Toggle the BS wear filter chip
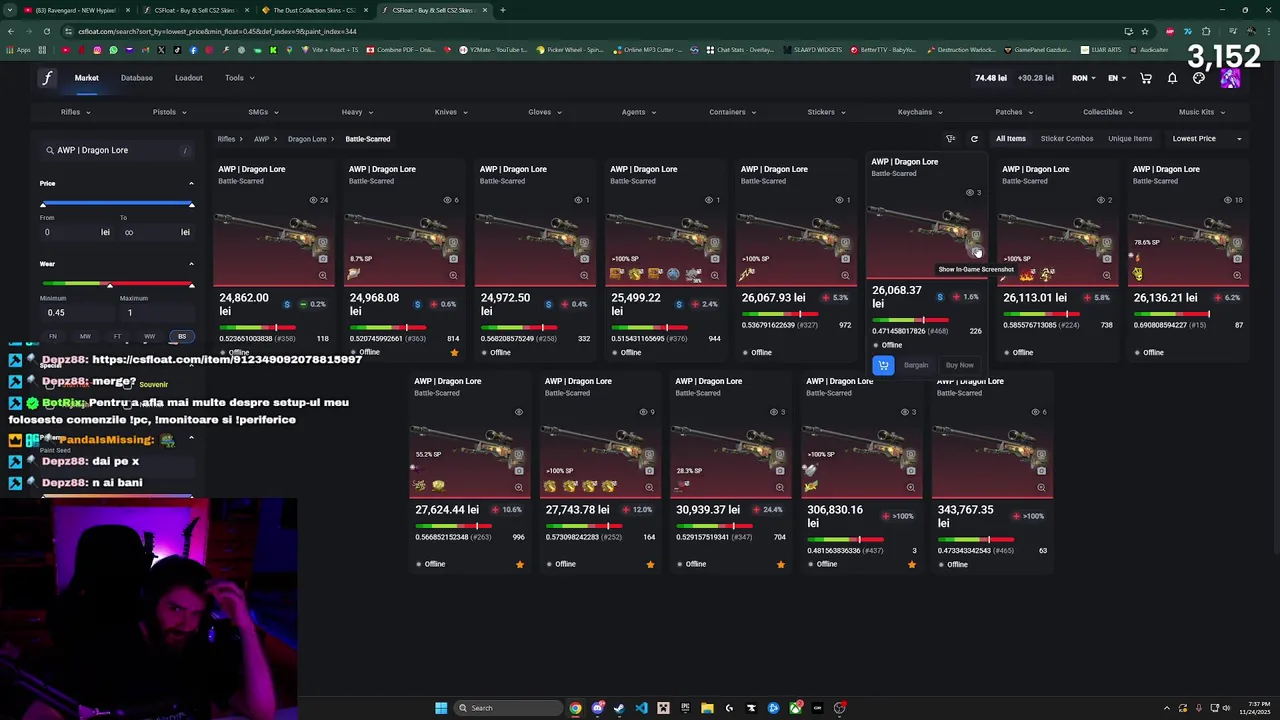The height and width of the screenshot is (720, 1280). 182,336
